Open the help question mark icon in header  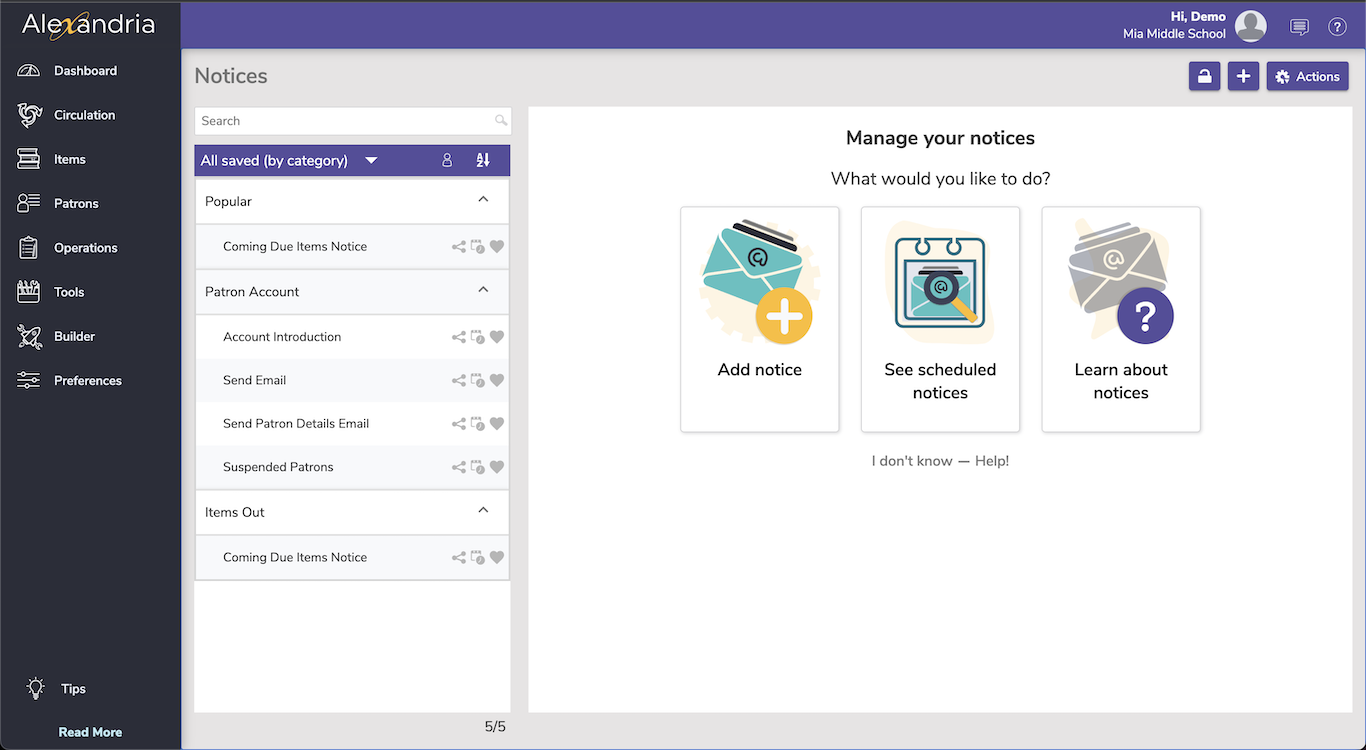[x=1337, y=27]
